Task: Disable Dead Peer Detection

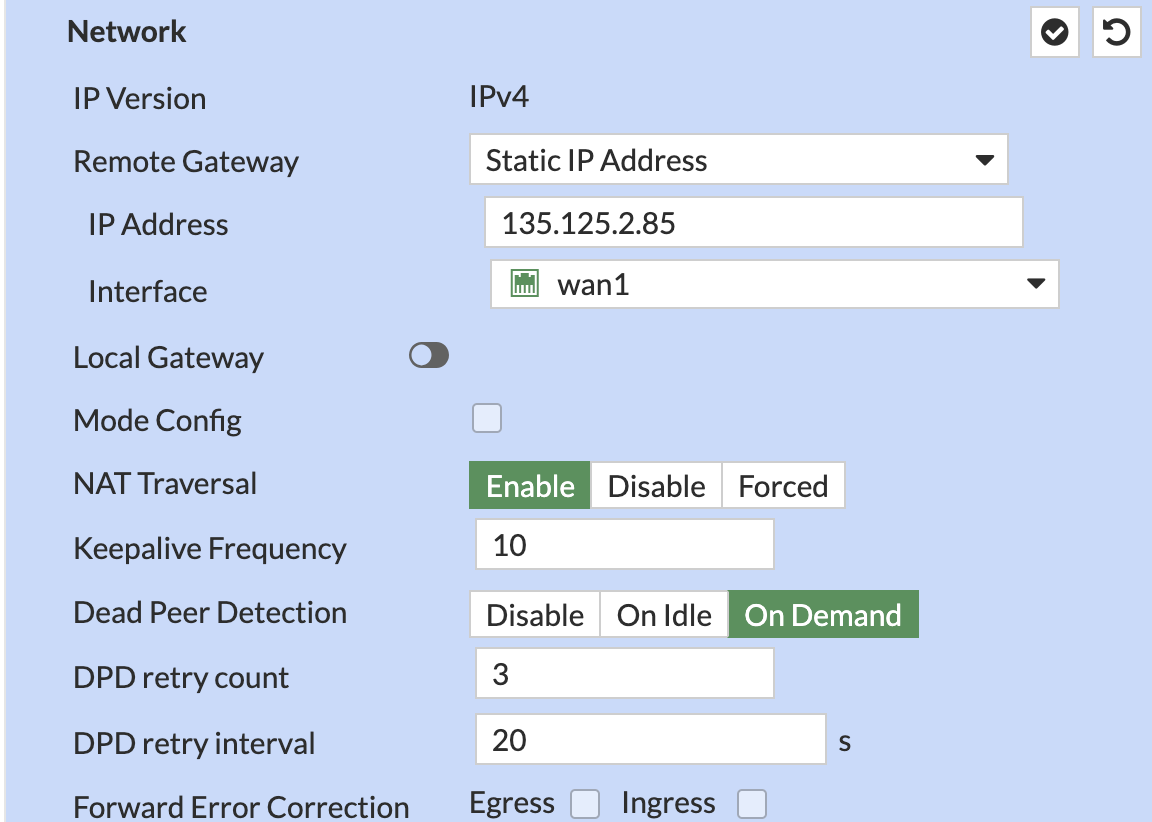Action: pos(535,614)
